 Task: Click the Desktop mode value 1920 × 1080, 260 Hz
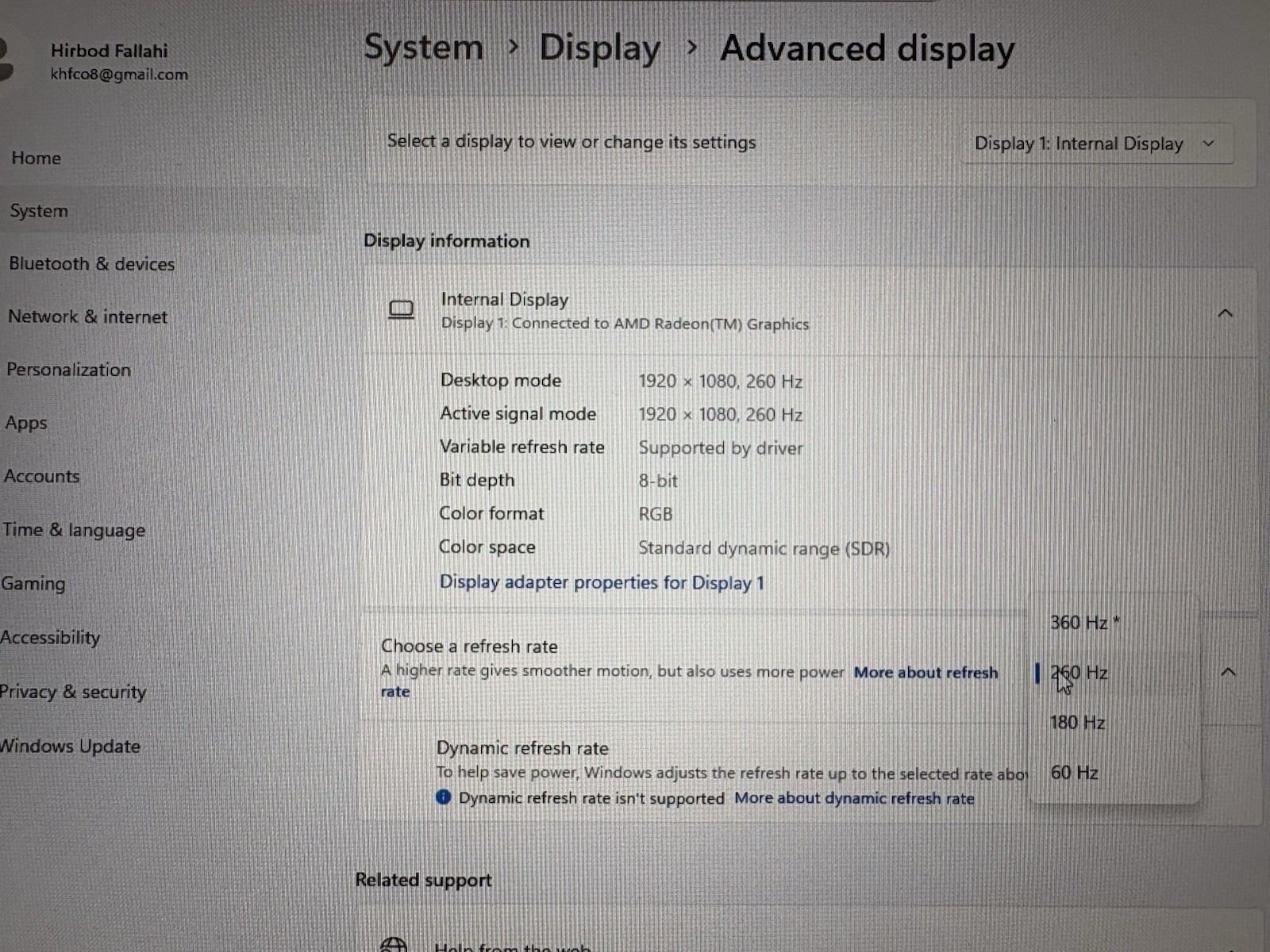tap(721, 382)
